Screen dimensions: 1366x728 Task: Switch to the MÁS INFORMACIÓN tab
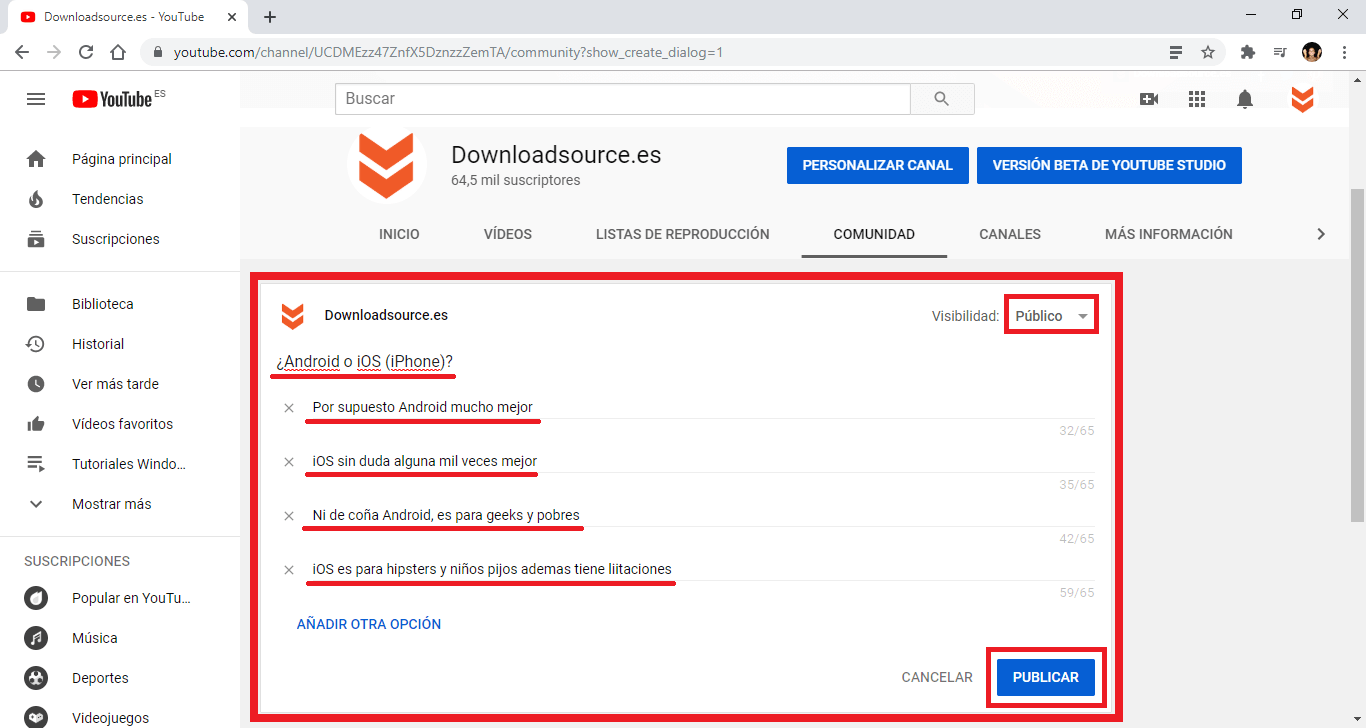coord(1169,234)
